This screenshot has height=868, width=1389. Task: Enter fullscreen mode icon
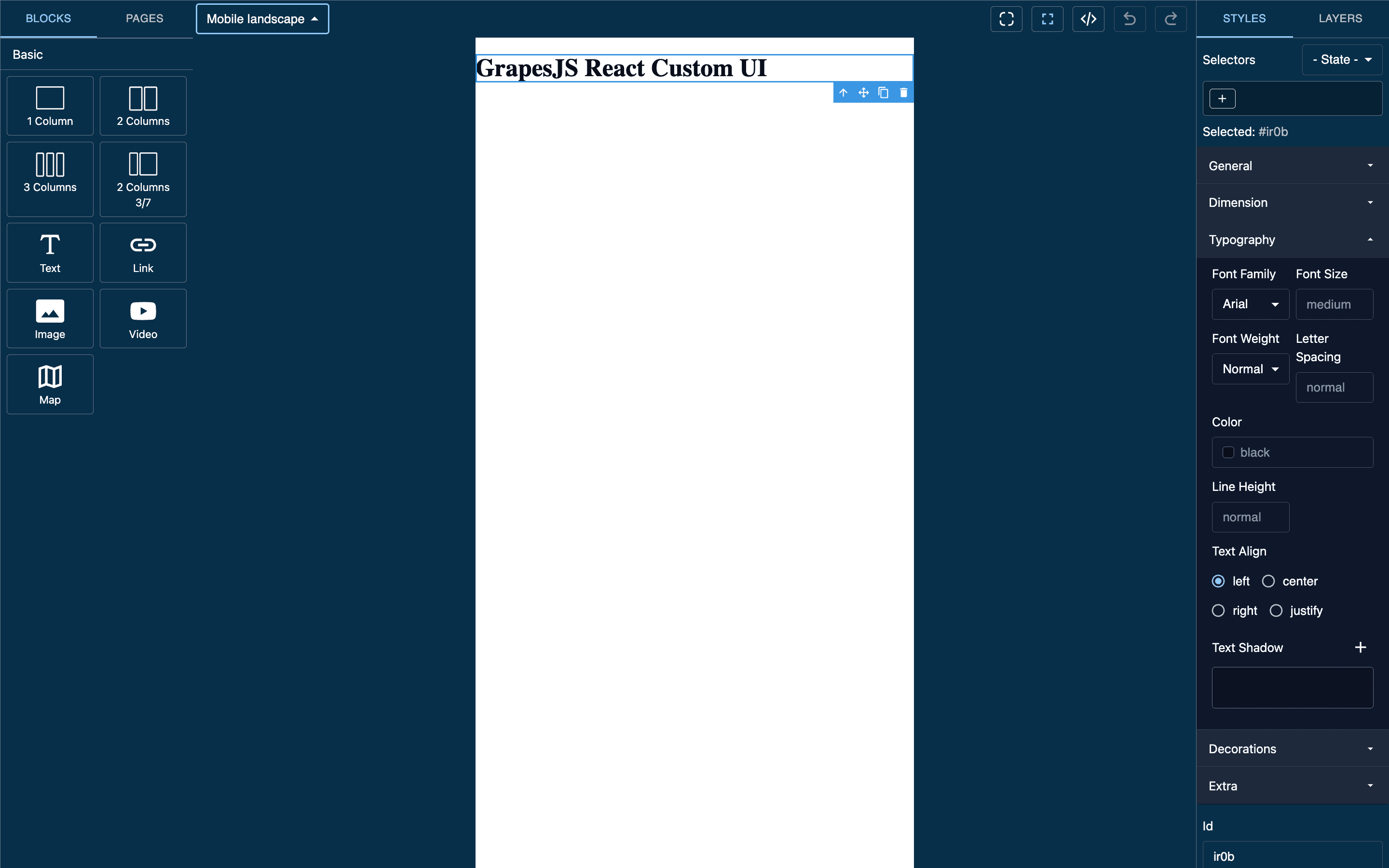[1048, 19]
